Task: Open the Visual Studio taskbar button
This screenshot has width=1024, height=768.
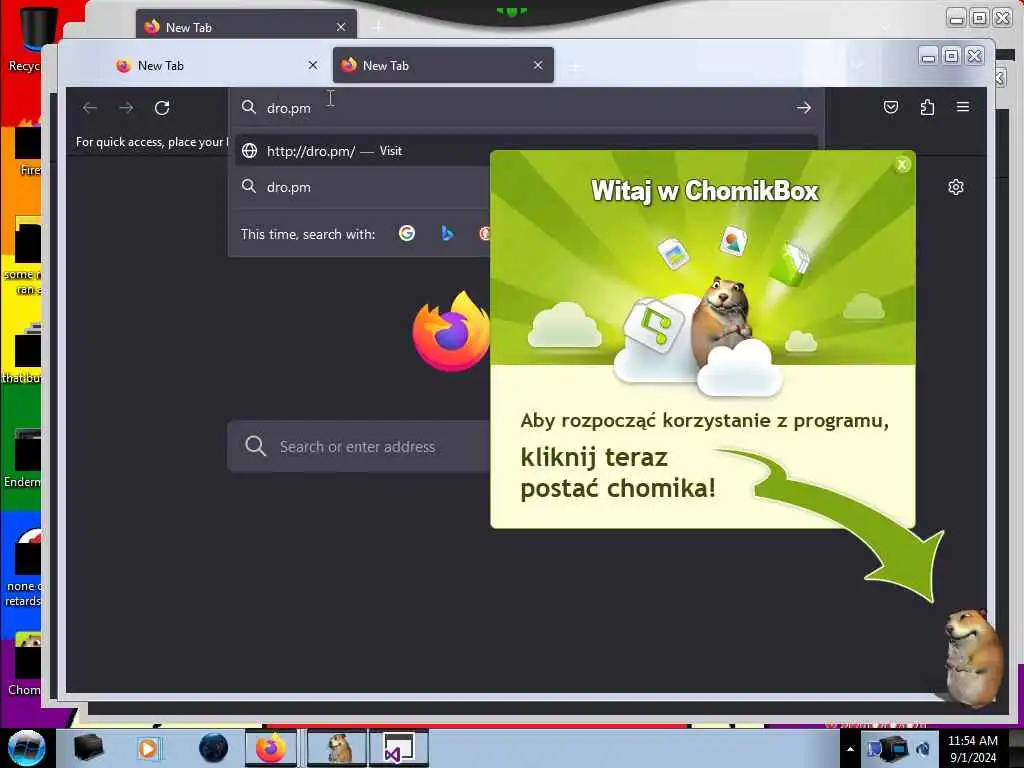Action: pos(399,748)
